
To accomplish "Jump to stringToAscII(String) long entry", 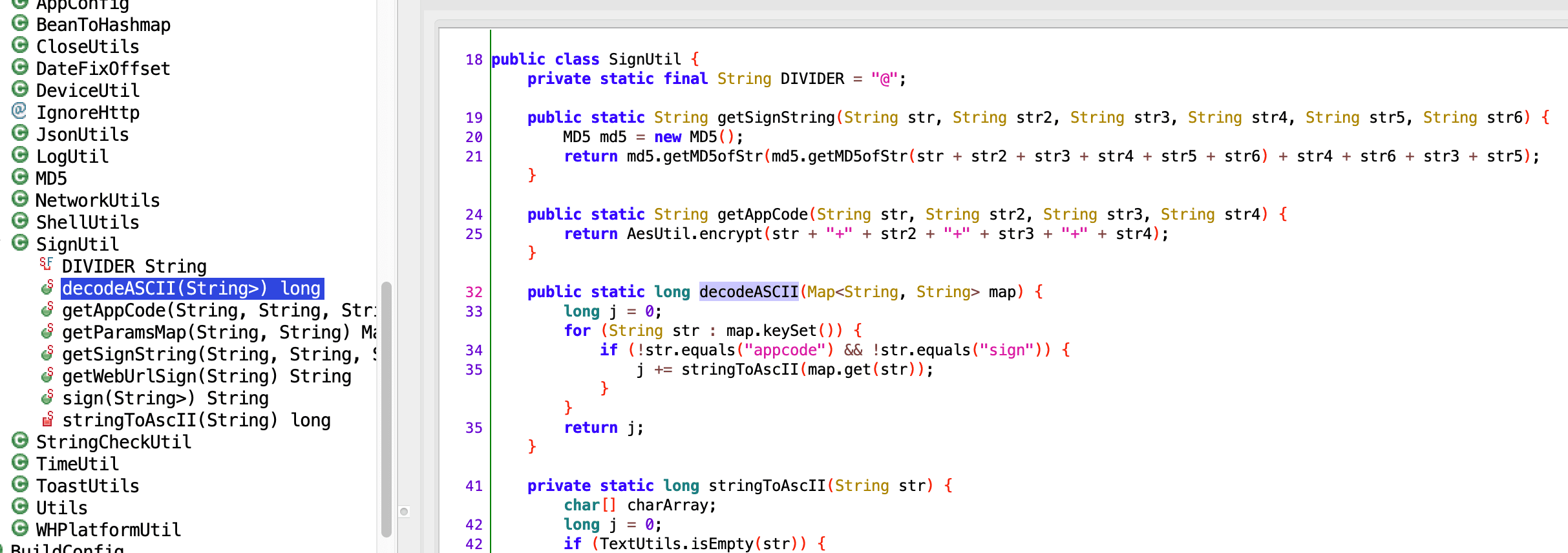I will tap(196, 421).
